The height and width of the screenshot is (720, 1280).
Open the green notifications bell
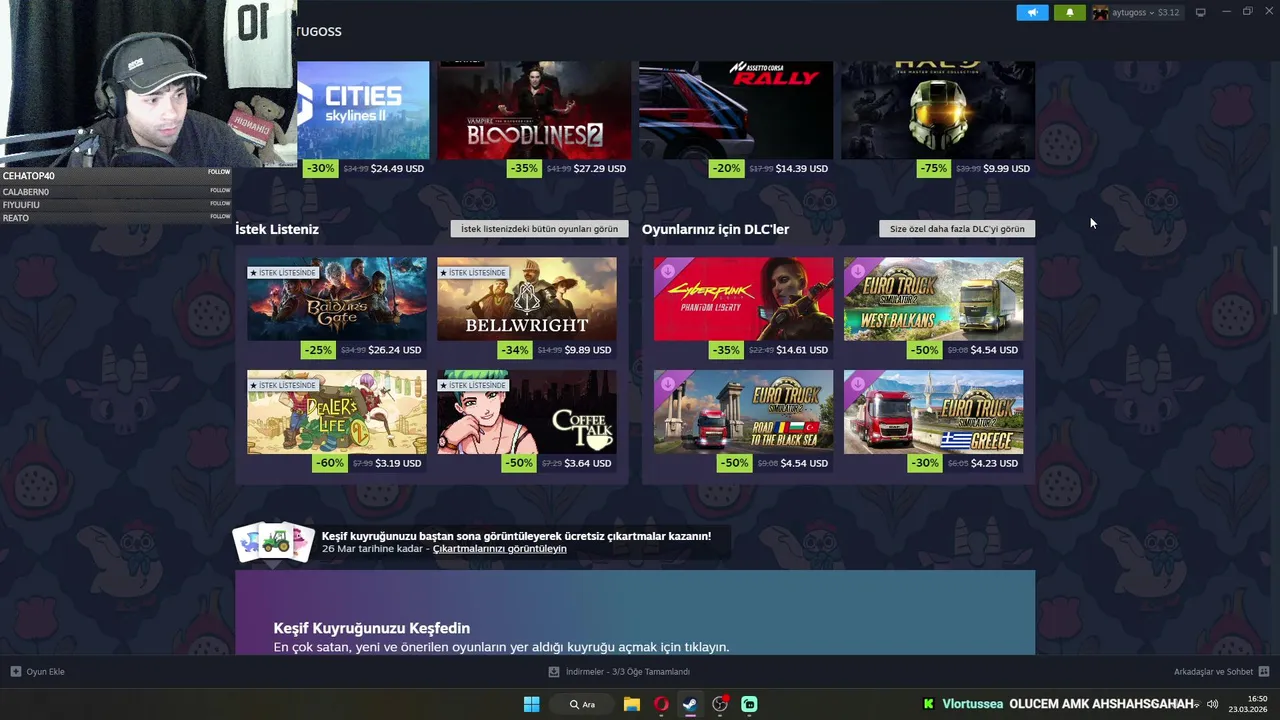click(x=1069, y=13)
